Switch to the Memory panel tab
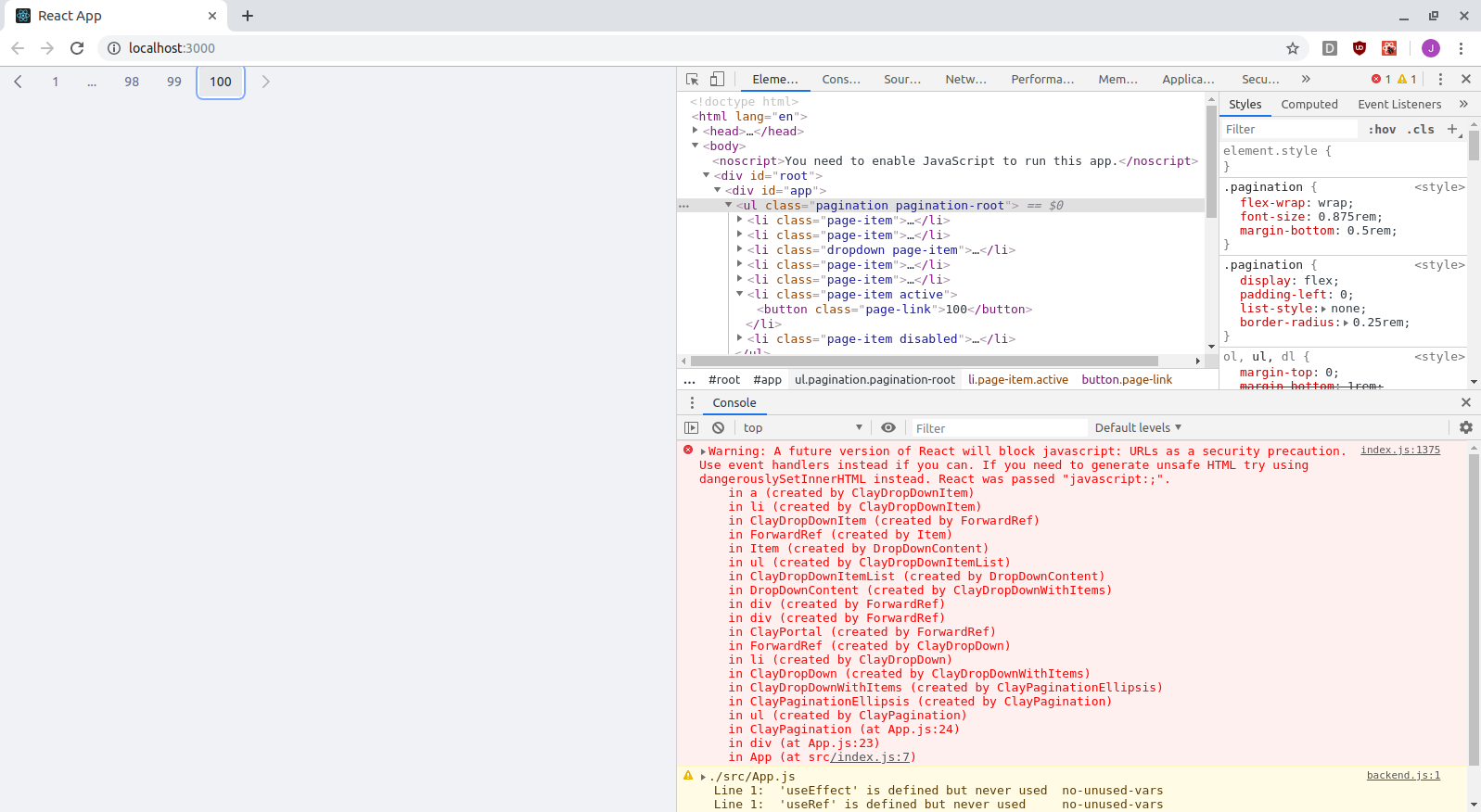 tap(1118, 80)
